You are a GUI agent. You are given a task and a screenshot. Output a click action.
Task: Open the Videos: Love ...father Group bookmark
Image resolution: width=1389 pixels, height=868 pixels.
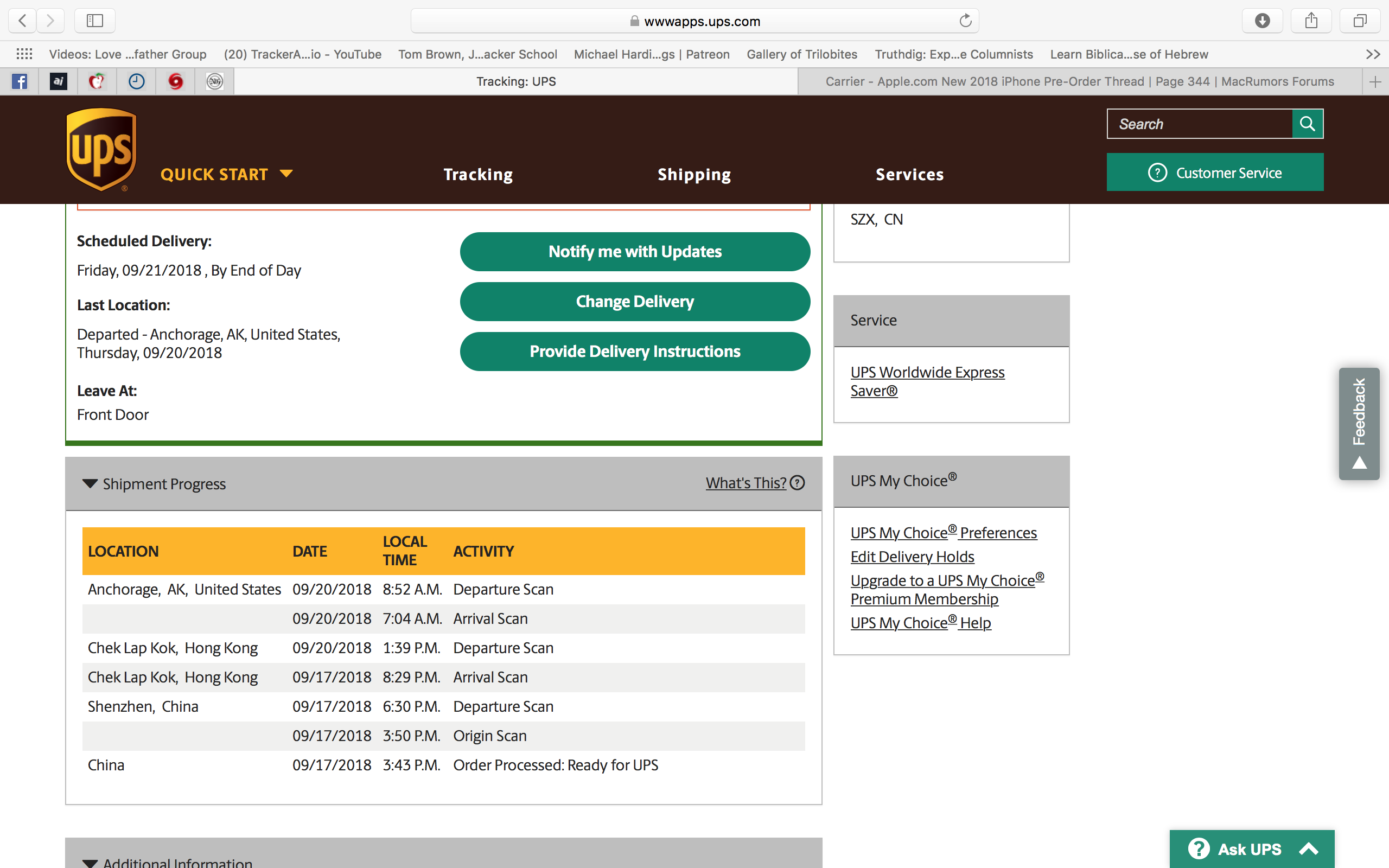point(128,54)
